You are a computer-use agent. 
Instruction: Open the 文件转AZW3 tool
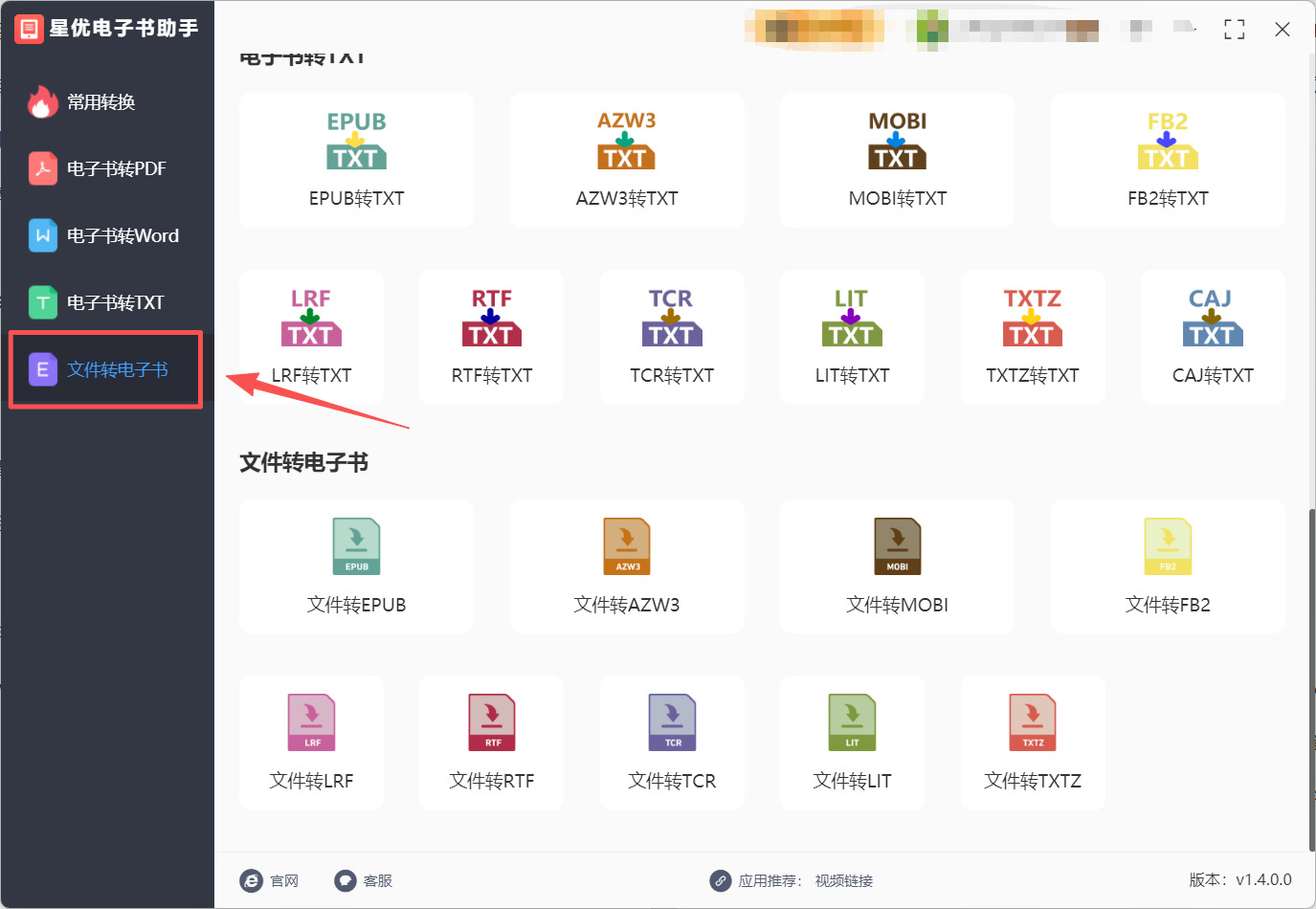[627, 565]
